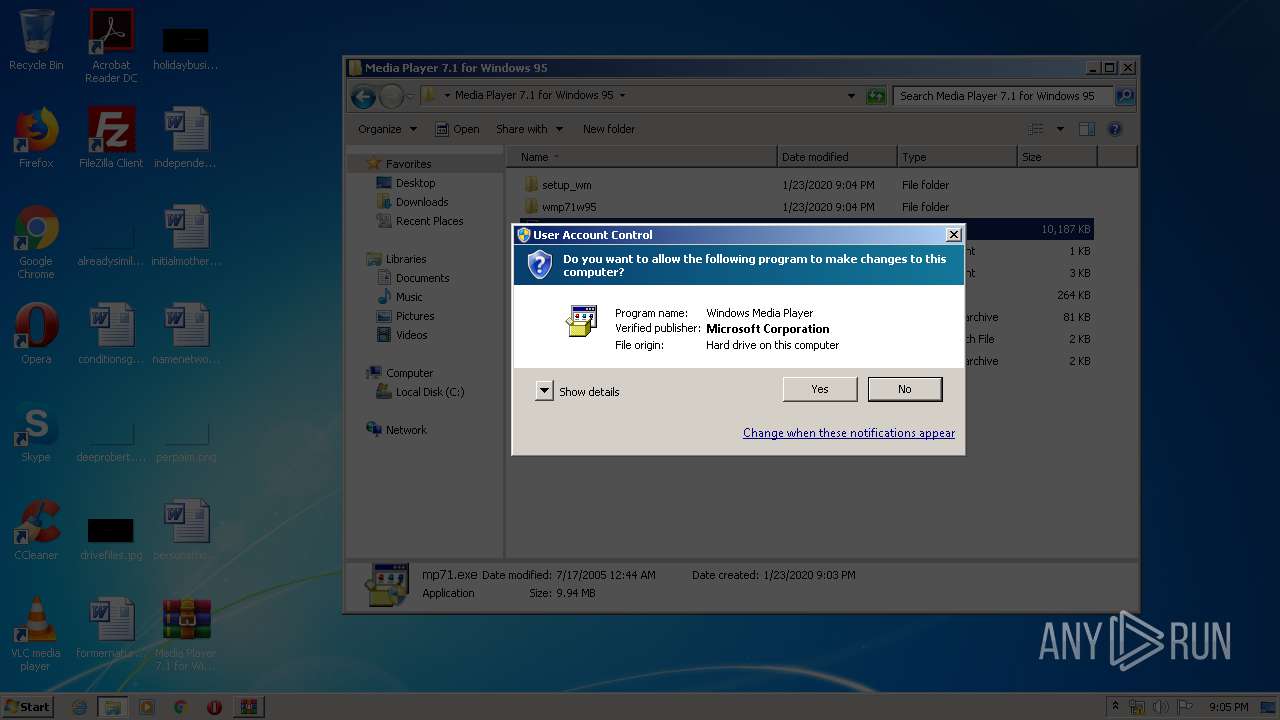The height and width of the screenshot is (720, 1280).
Task: Click No in User Account Control dialog
Action: (905, 389)
